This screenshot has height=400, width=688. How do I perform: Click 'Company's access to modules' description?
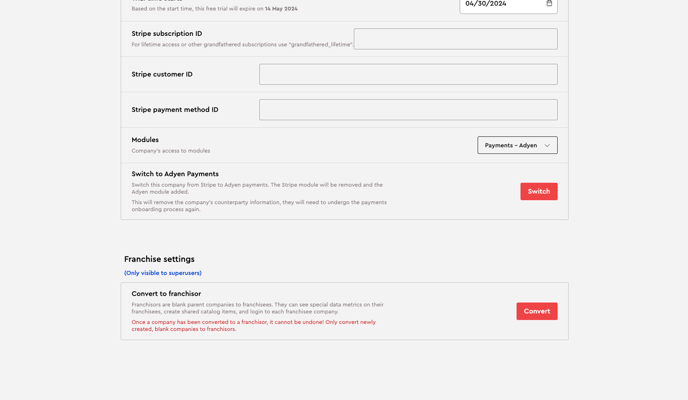click(x=171, y=151)
